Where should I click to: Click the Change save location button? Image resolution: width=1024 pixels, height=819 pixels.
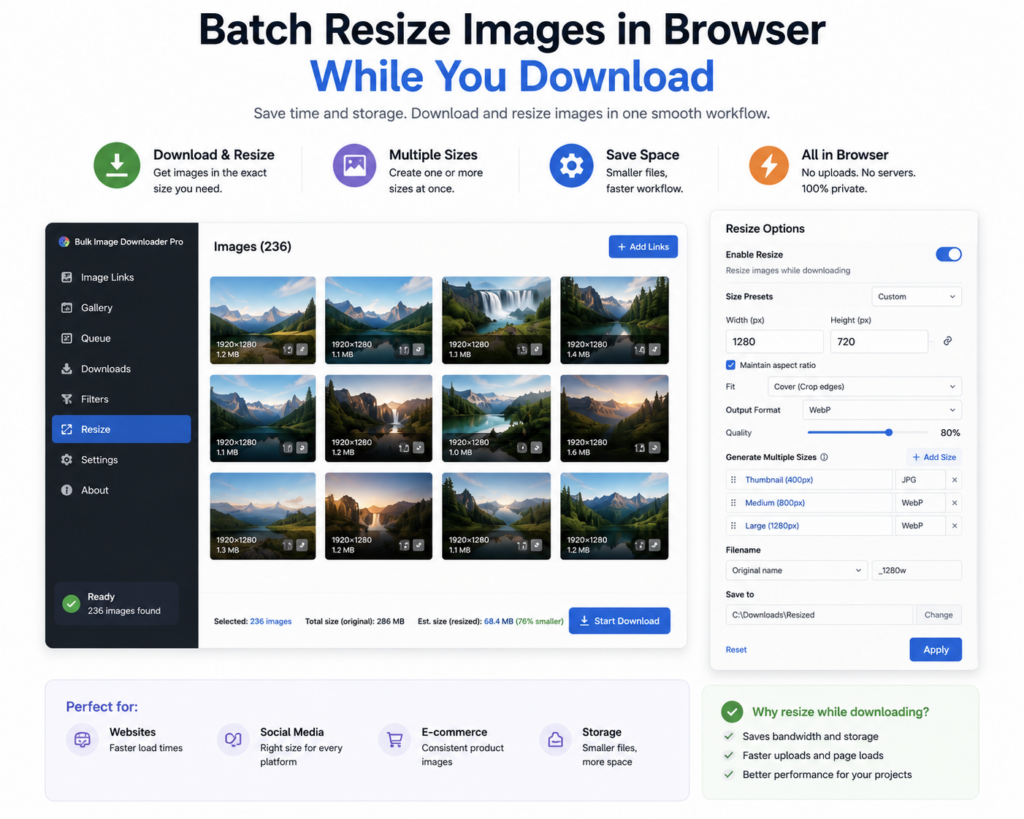tap(938, 615)
